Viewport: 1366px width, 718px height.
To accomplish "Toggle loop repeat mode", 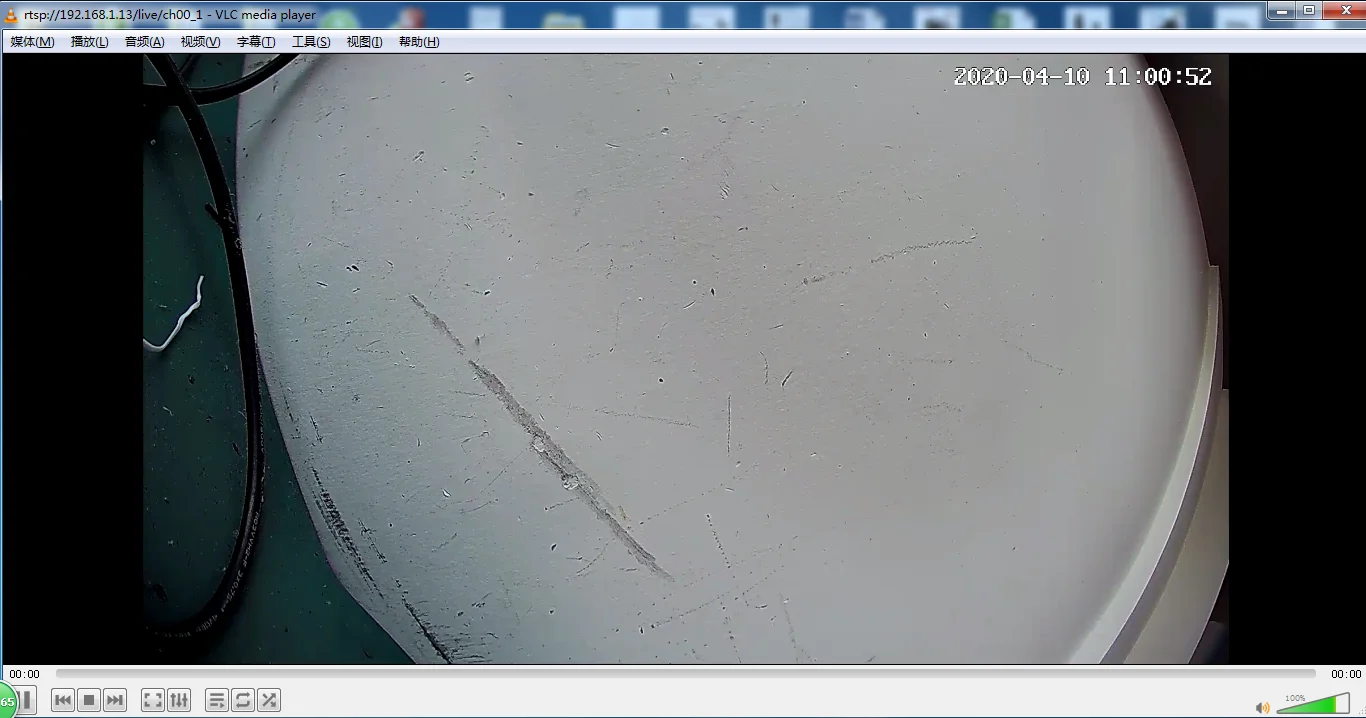I will pos(243,700).
